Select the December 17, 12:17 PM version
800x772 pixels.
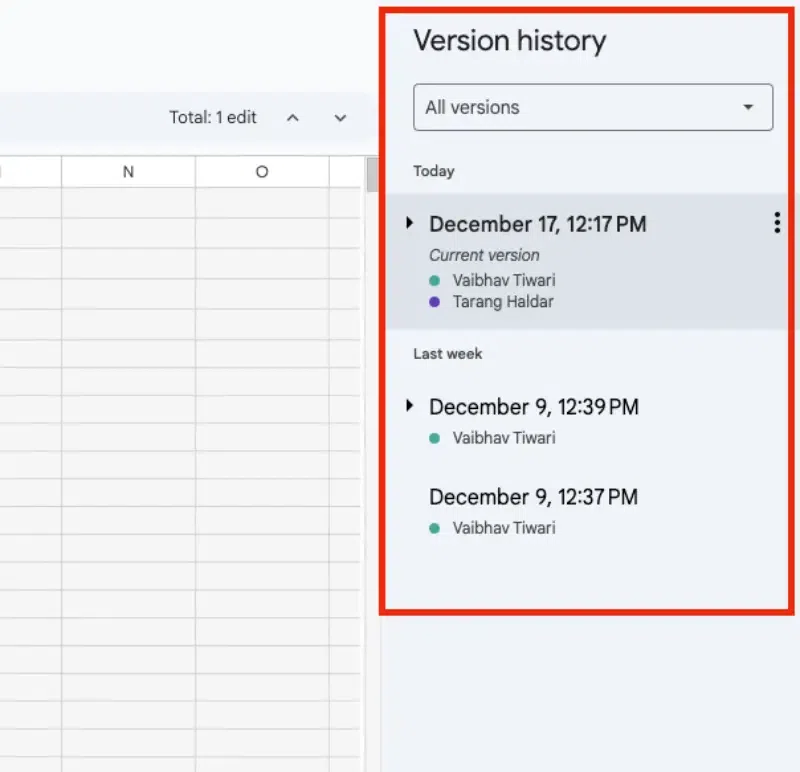[x=538, y=225]
